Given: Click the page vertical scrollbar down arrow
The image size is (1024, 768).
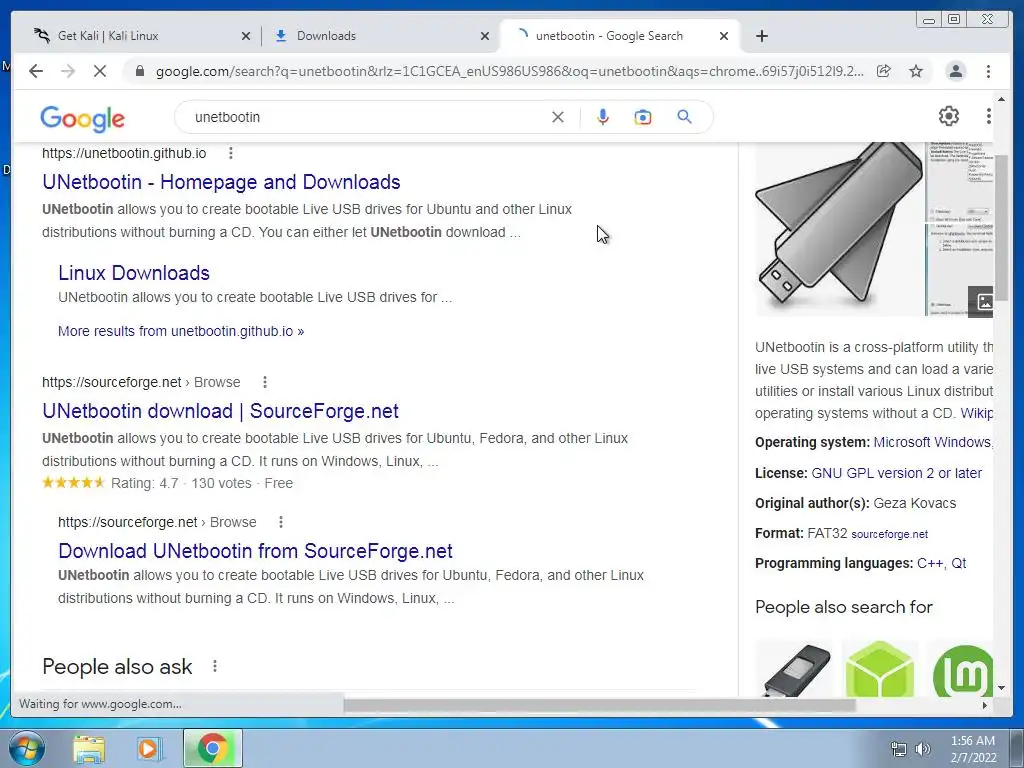Looking at the screenshot, I should coord(1001,688).
